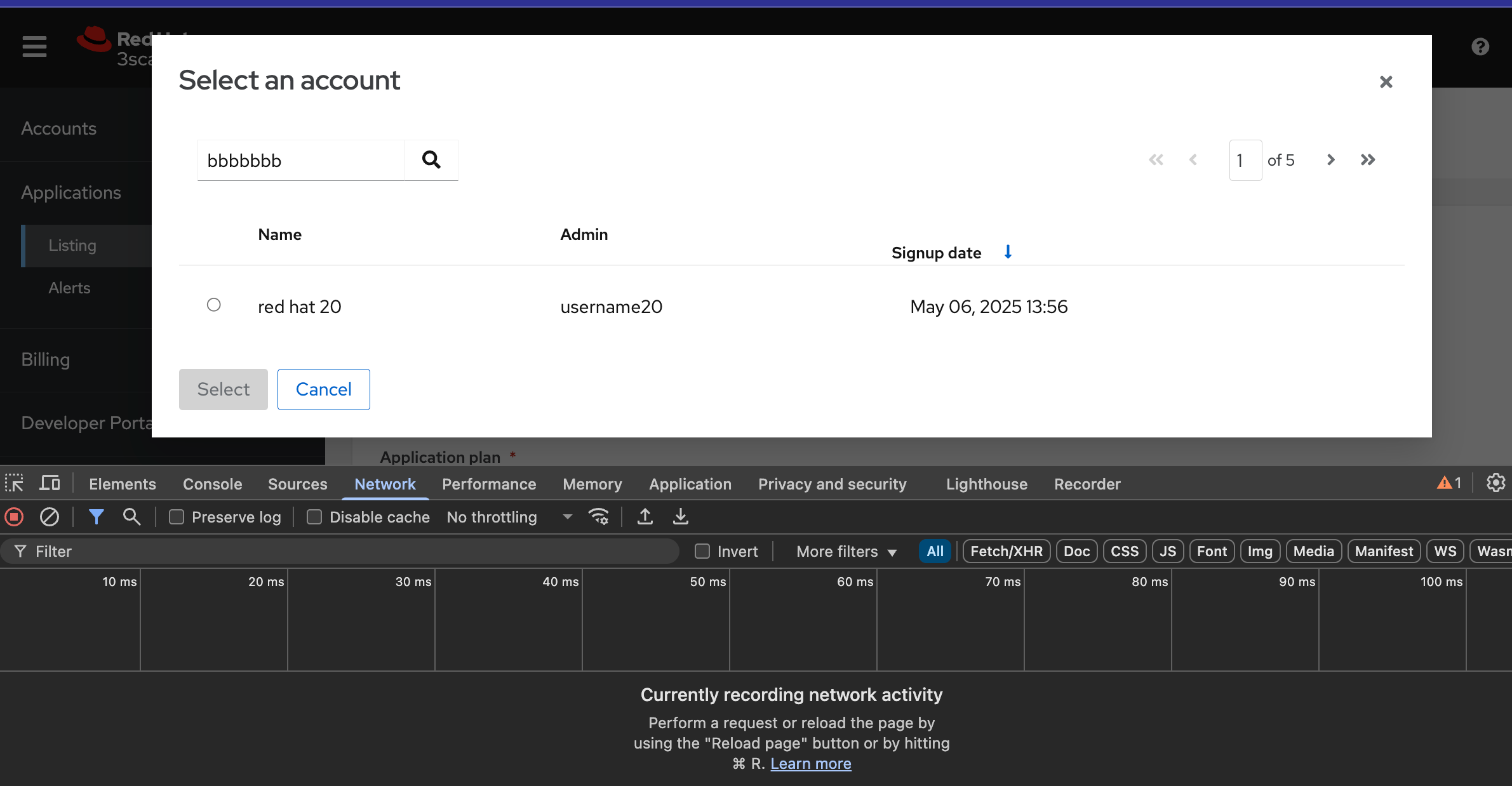Expand the More filters dropdown
Viewport: 1512px width, 786px height.
pyautogui.click(x=846, y=551)
